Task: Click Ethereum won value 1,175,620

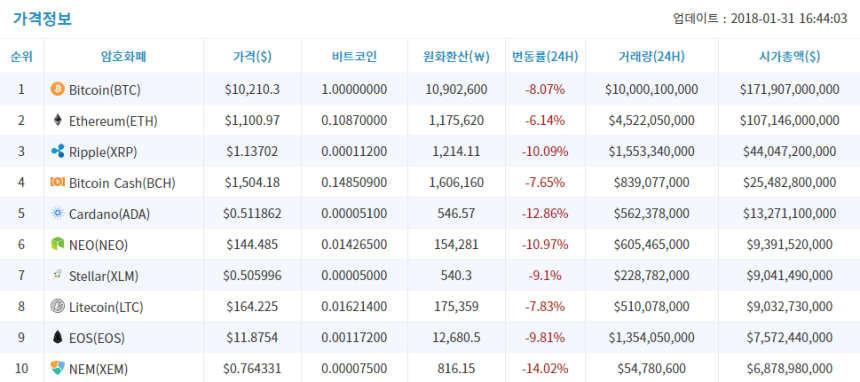Action: click(456, 120)
